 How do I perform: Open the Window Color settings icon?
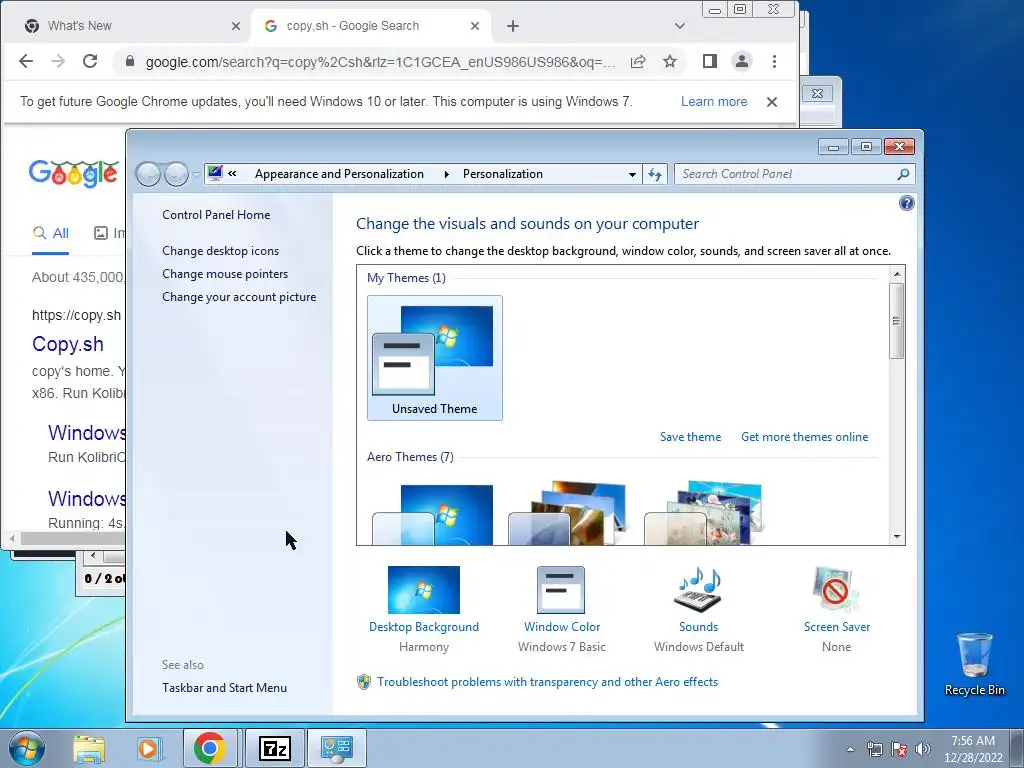click(x=561, y=590)
